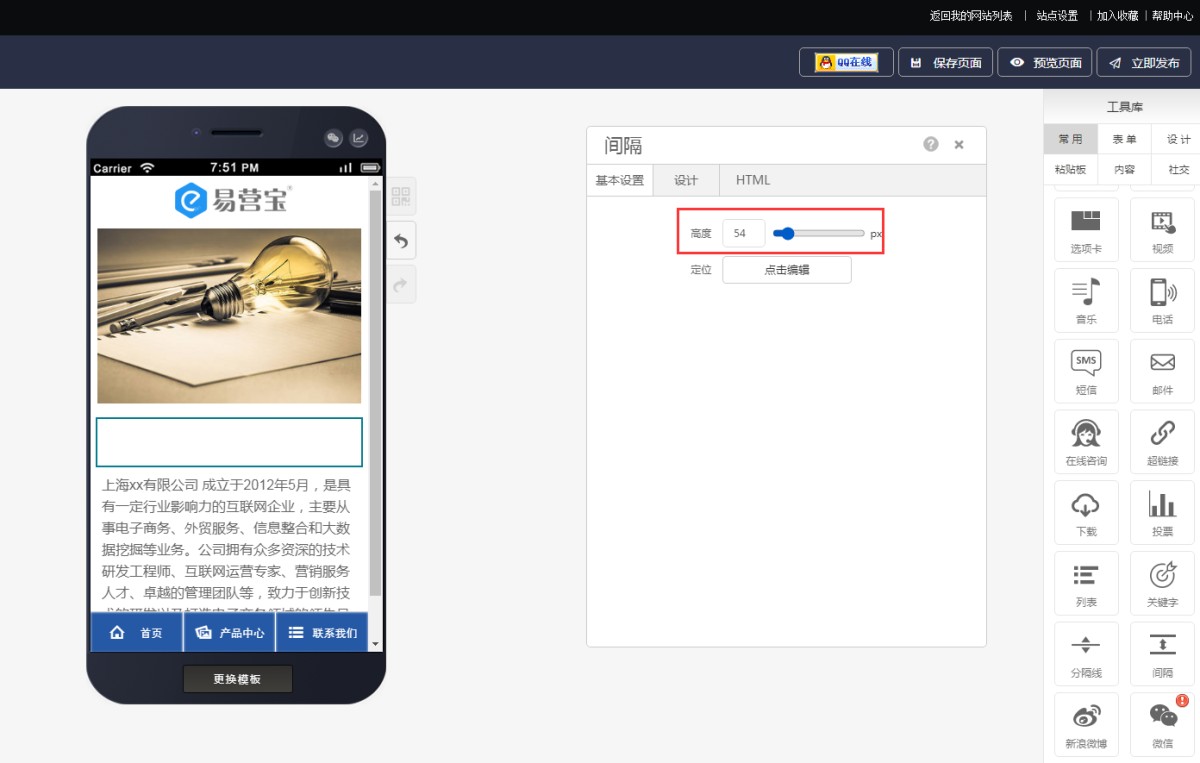The image size is (1200, 763).
Task: Select the light bulb banner image
Action: point(229,316)
